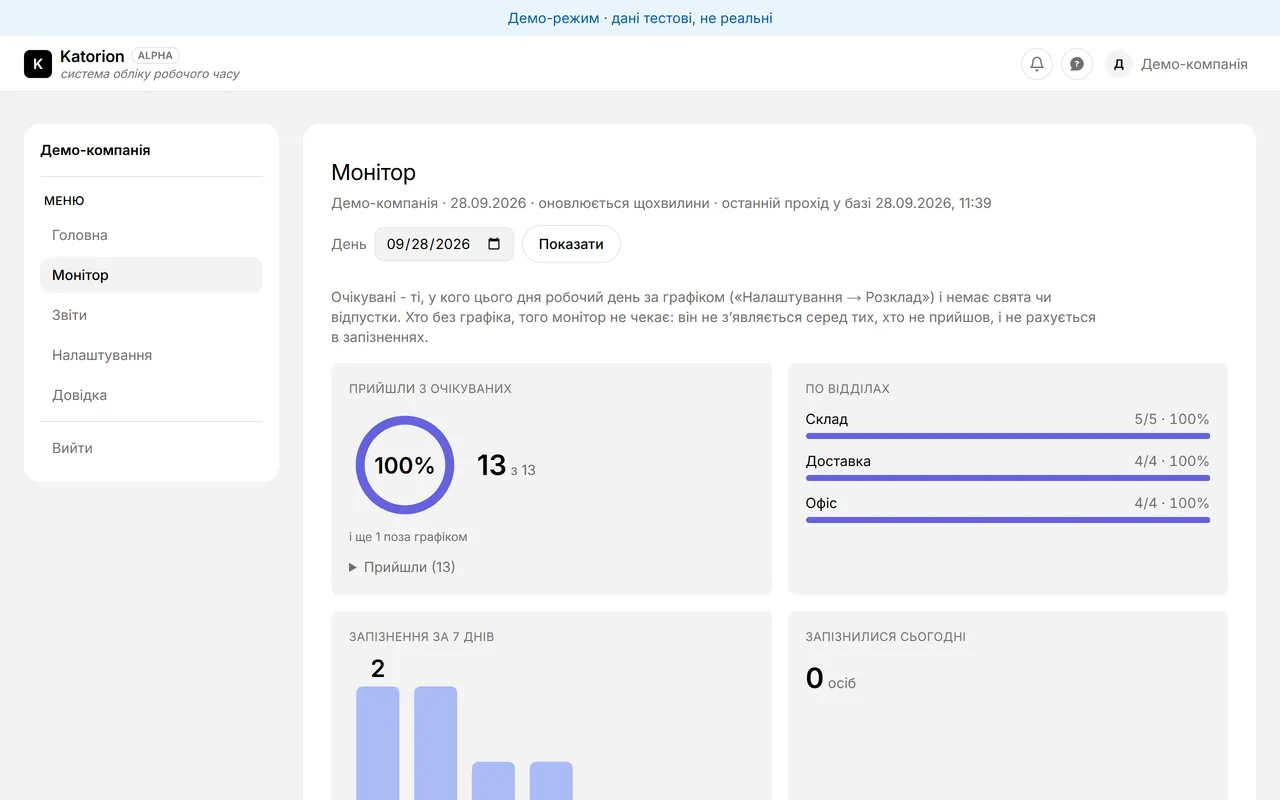This screenshot has width=1280, height=800.
Task: Click the 100% attendance ring
Action: [405, 465]
